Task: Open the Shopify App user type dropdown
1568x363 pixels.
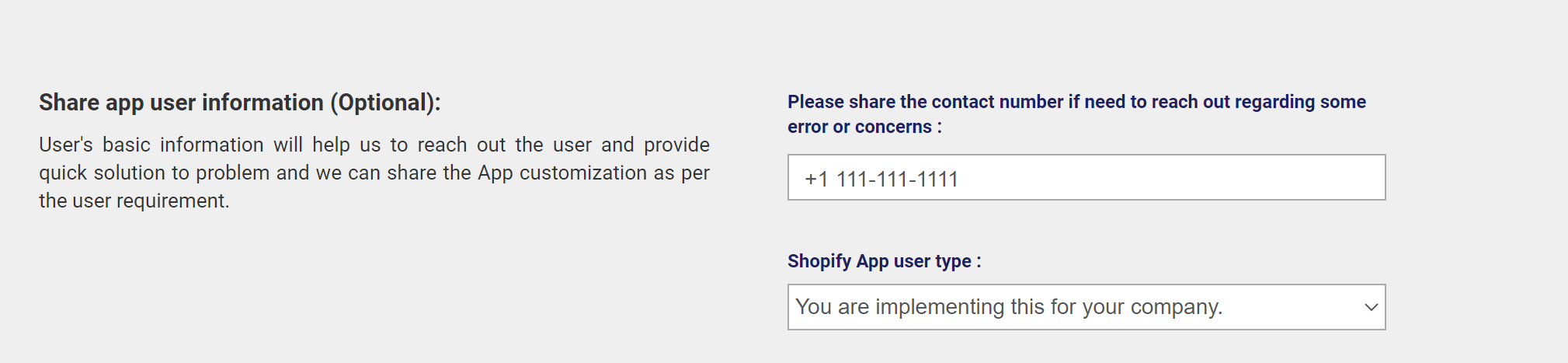Action: pyautogui.click(x=1086, y=307)
